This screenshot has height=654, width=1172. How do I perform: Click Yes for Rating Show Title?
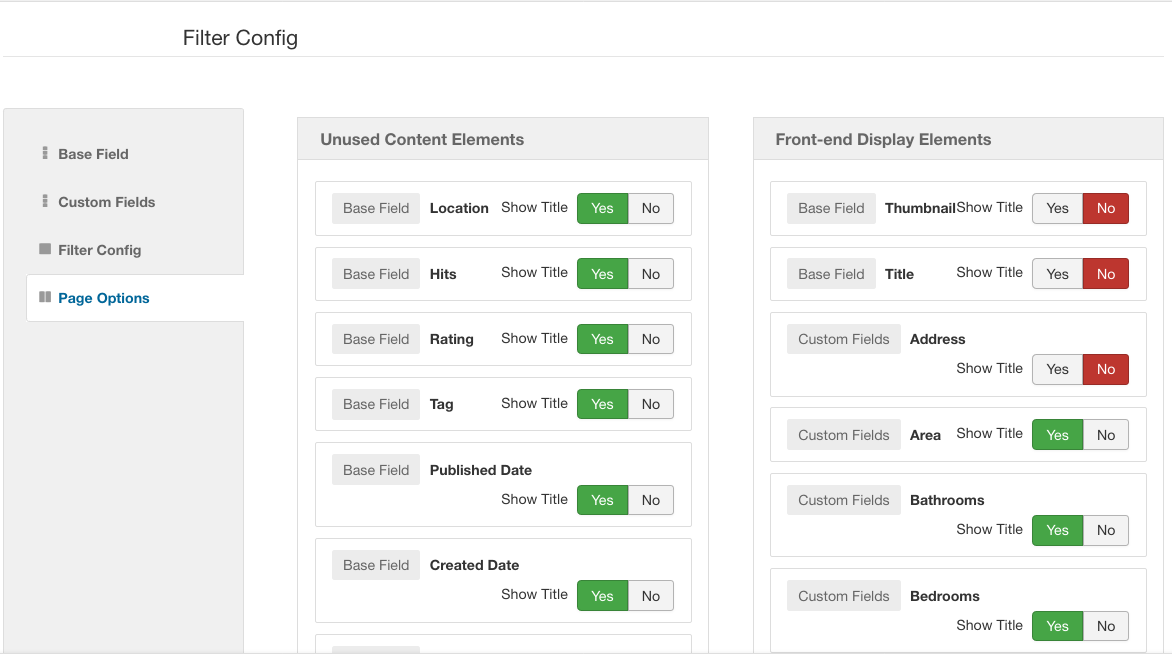602,339
